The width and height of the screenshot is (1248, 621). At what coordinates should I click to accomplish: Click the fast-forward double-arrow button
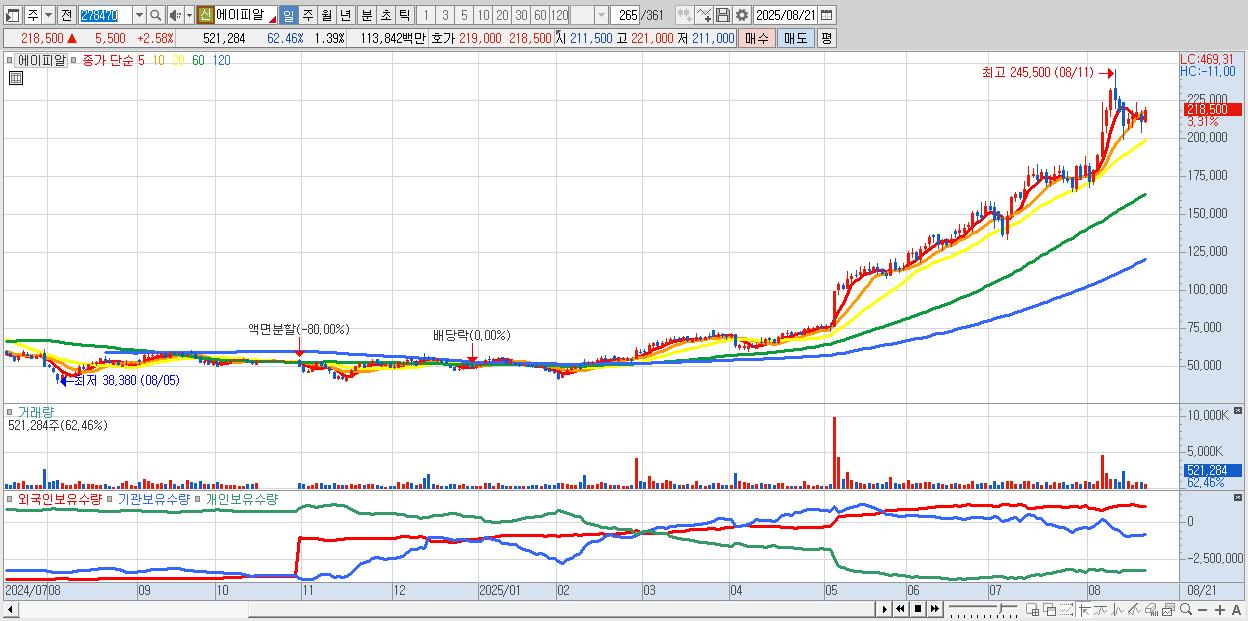[x=934, y=609]
